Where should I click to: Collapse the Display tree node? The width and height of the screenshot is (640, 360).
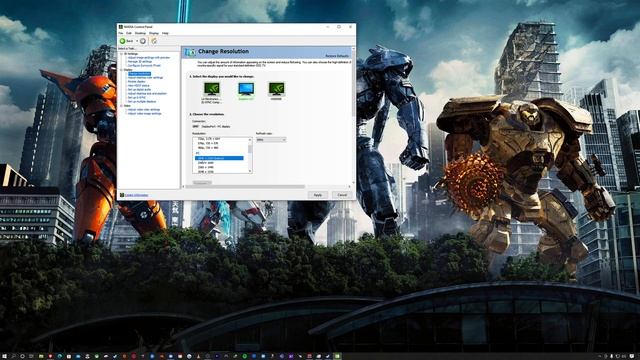(121, 70)
